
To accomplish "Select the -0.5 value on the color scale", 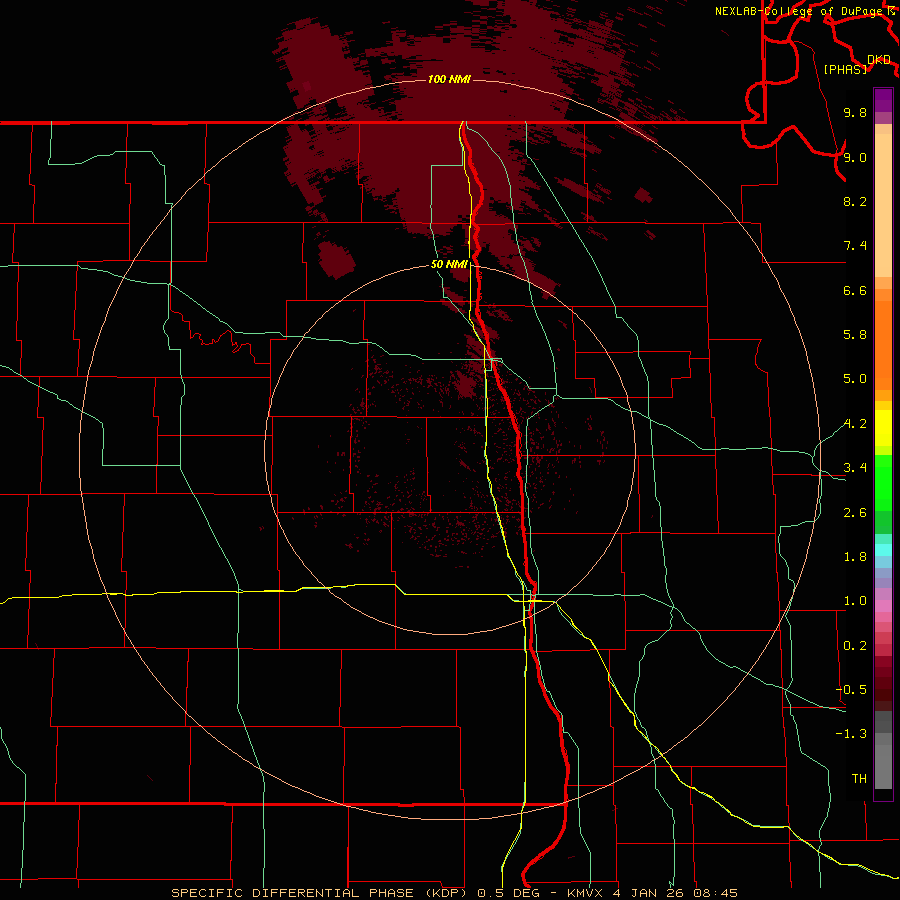I will 851,689.
